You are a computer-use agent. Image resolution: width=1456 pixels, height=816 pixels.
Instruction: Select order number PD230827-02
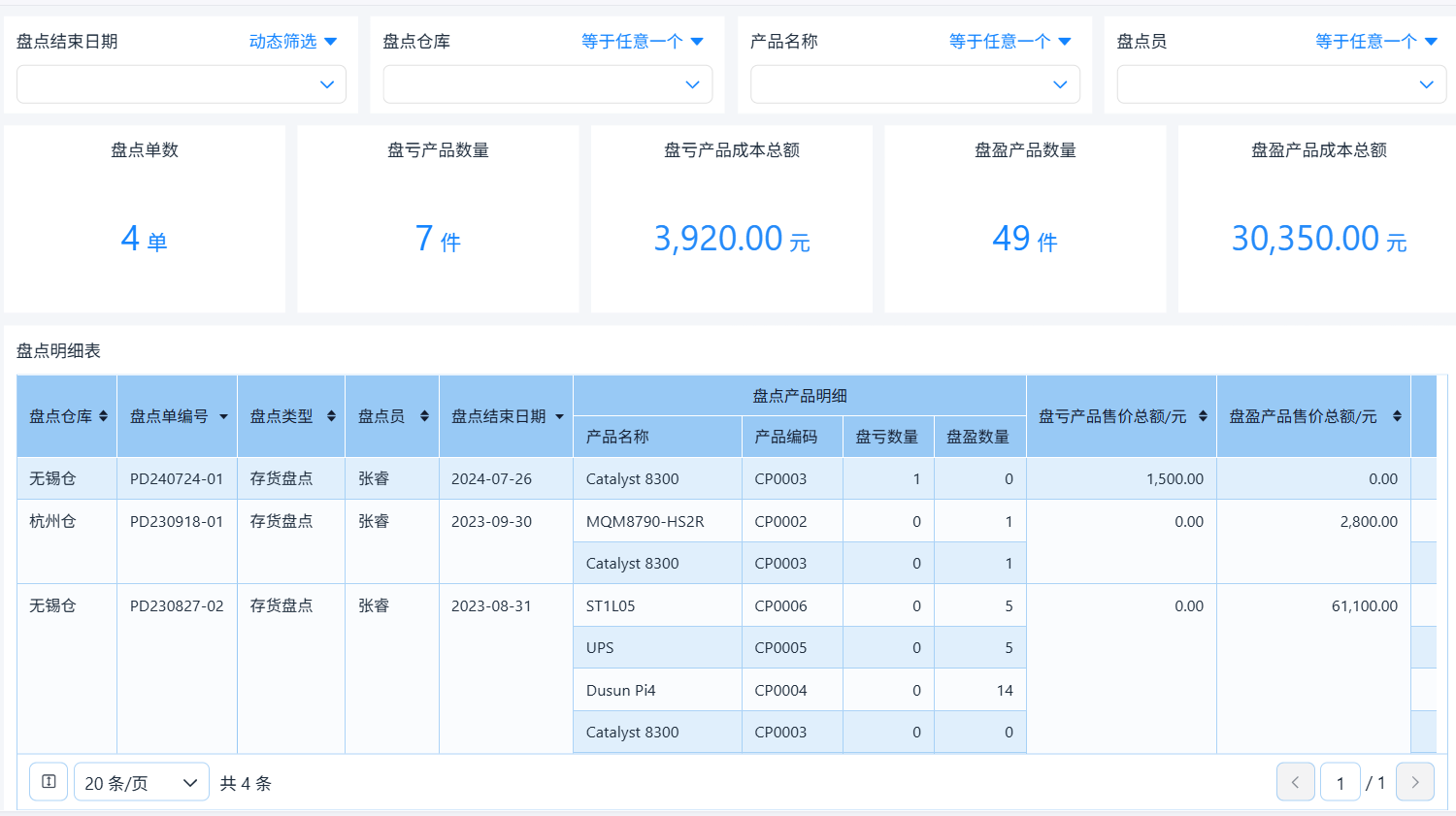177,605
